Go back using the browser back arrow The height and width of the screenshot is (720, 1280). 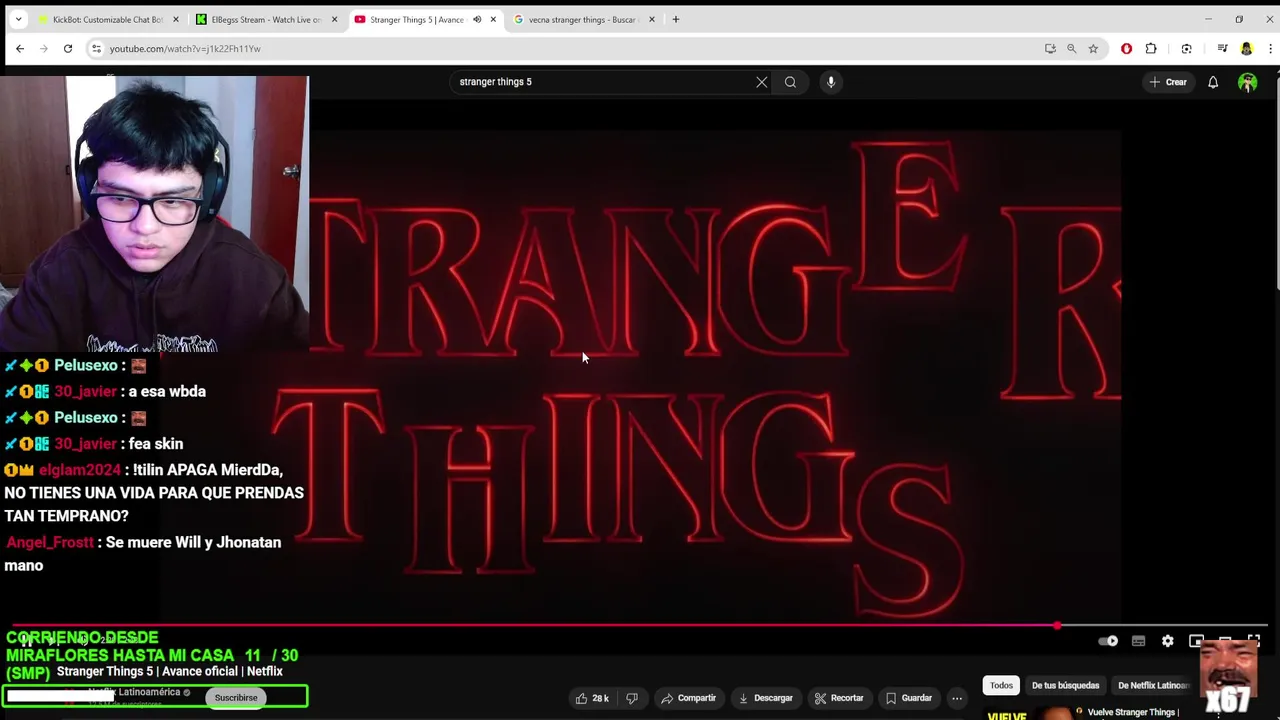click(x=20, y=48)
